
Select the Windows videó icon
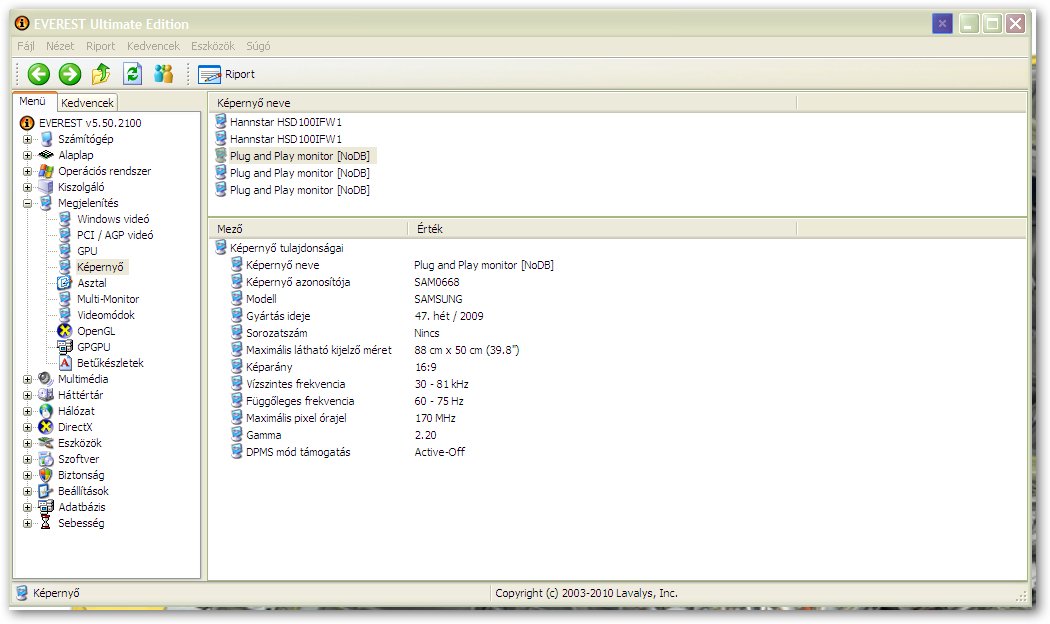pos(65,219)
